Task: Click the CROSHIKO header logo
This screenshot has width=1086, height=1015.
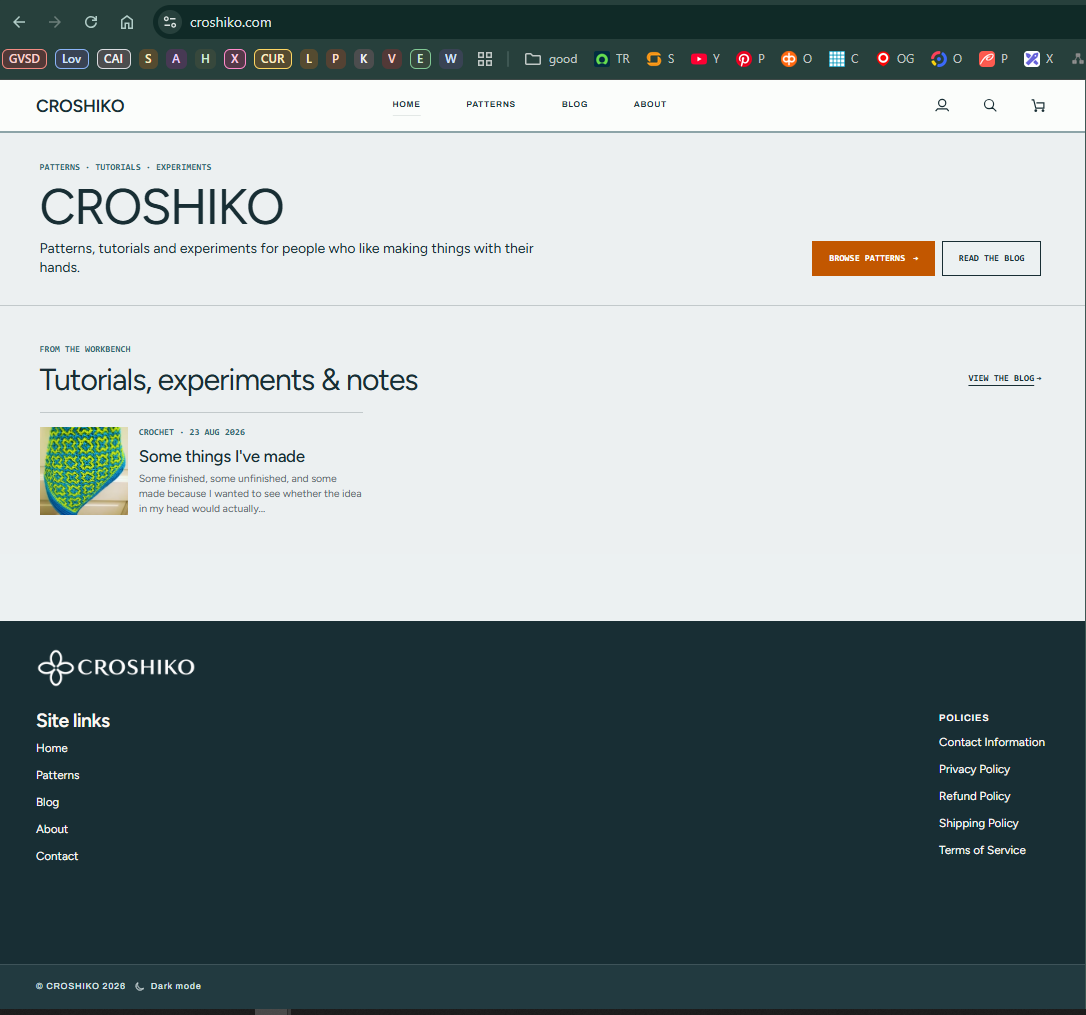Action: [x=80, y=106]
